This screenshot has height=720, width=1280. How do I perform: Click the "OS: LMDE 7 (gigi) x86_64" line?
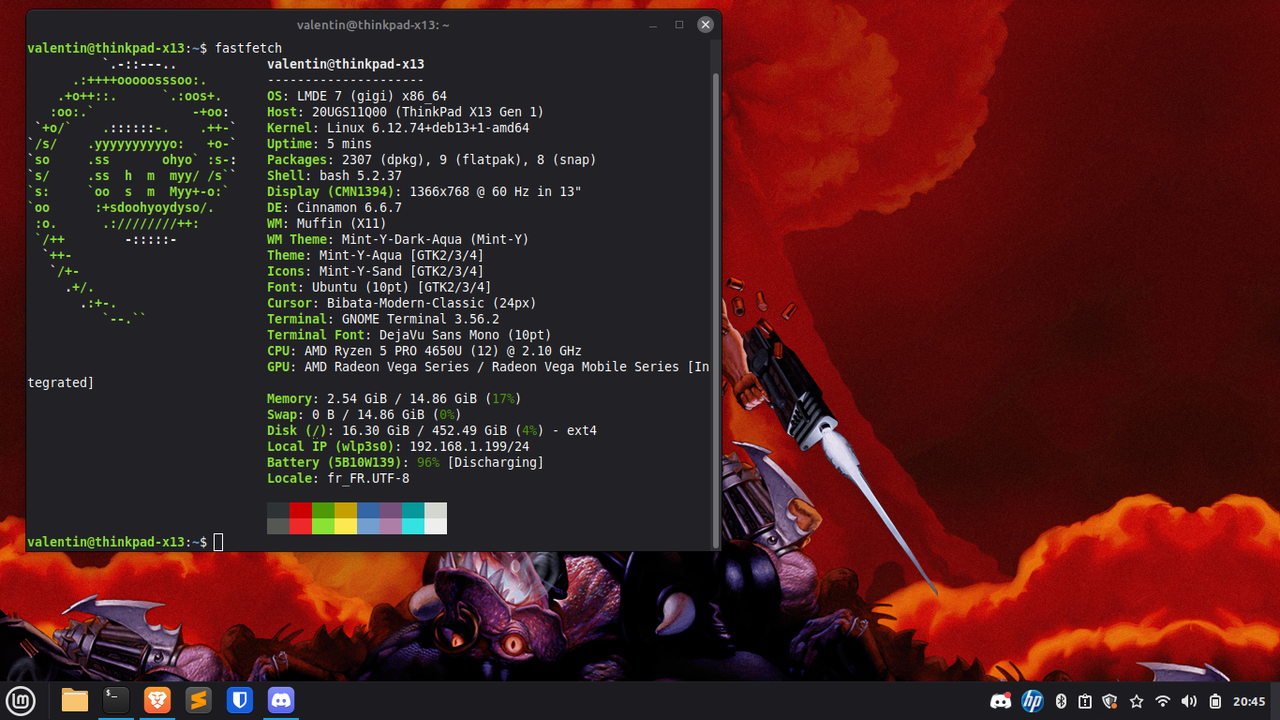pos(357,96)
